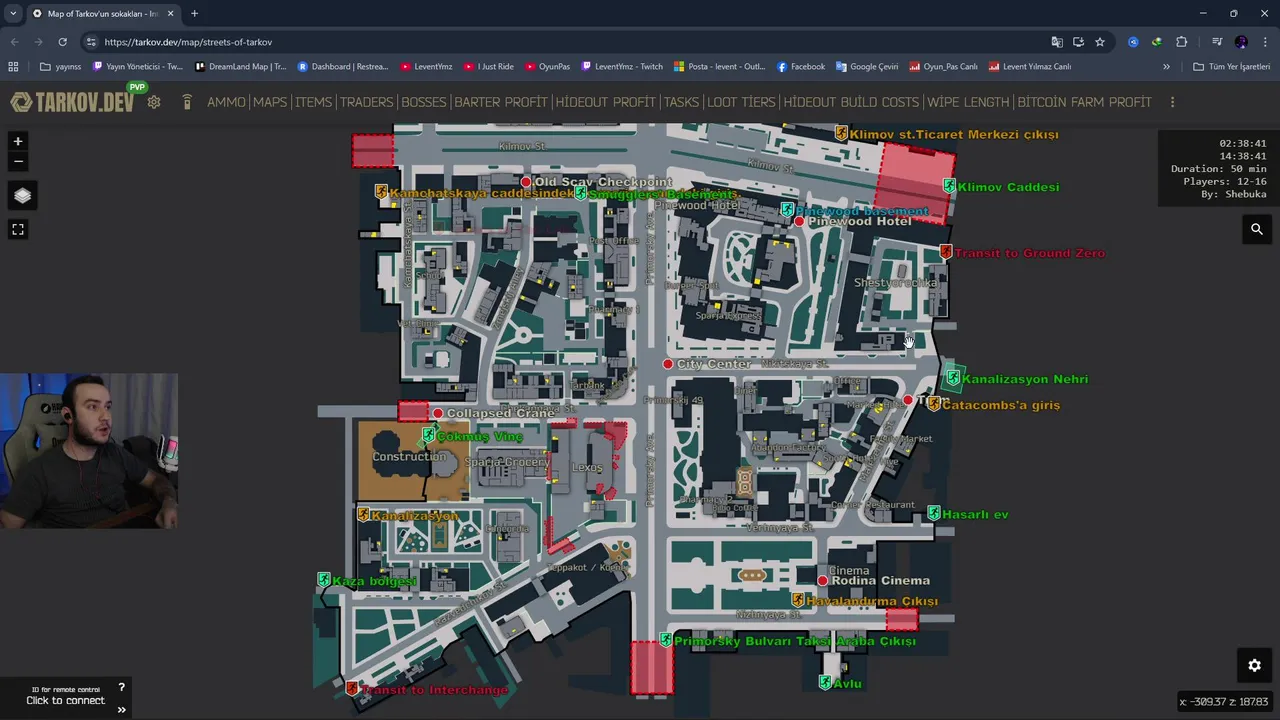Zoom out the map with minus button
The width and height of the screenshot is (1280, 720).
18,161
